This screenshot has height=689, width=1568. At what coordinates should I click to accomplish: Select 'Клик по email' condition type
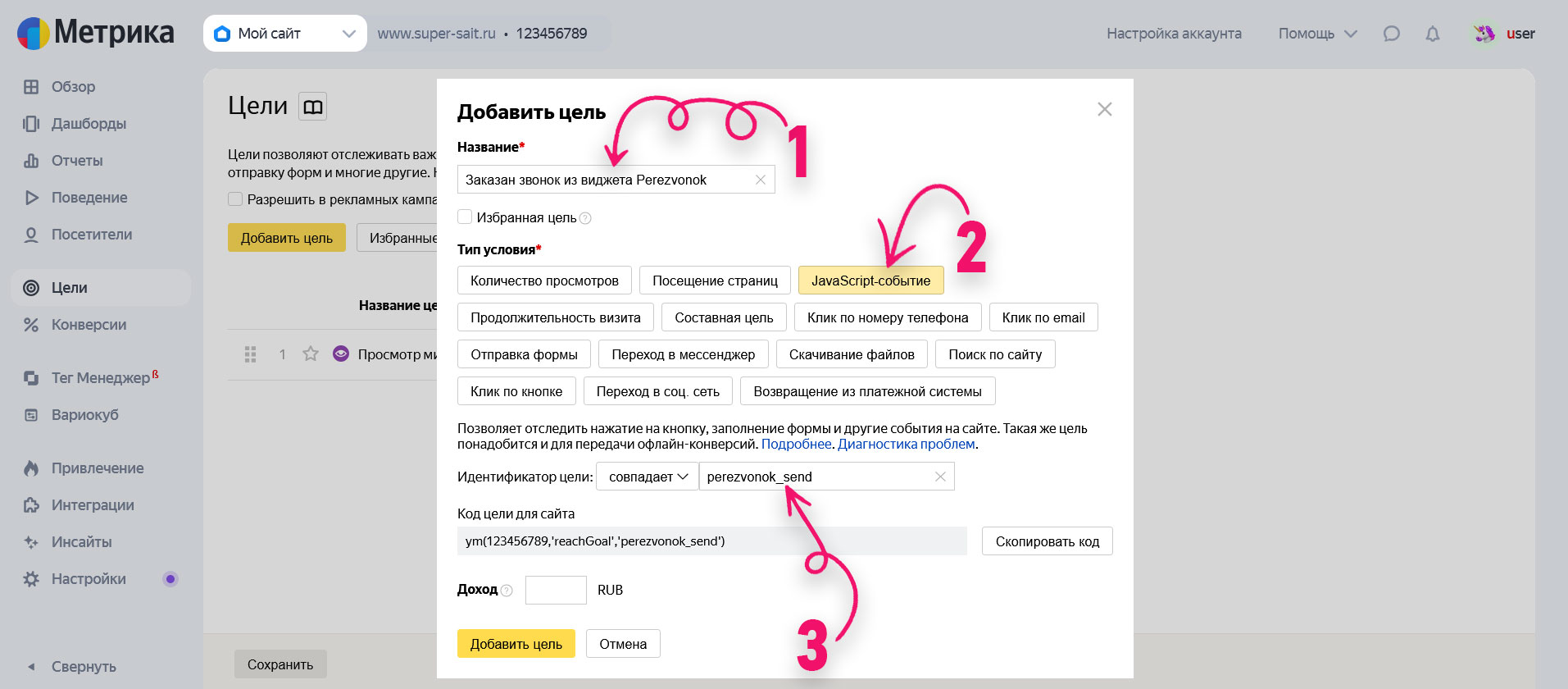click(1043, 317)
